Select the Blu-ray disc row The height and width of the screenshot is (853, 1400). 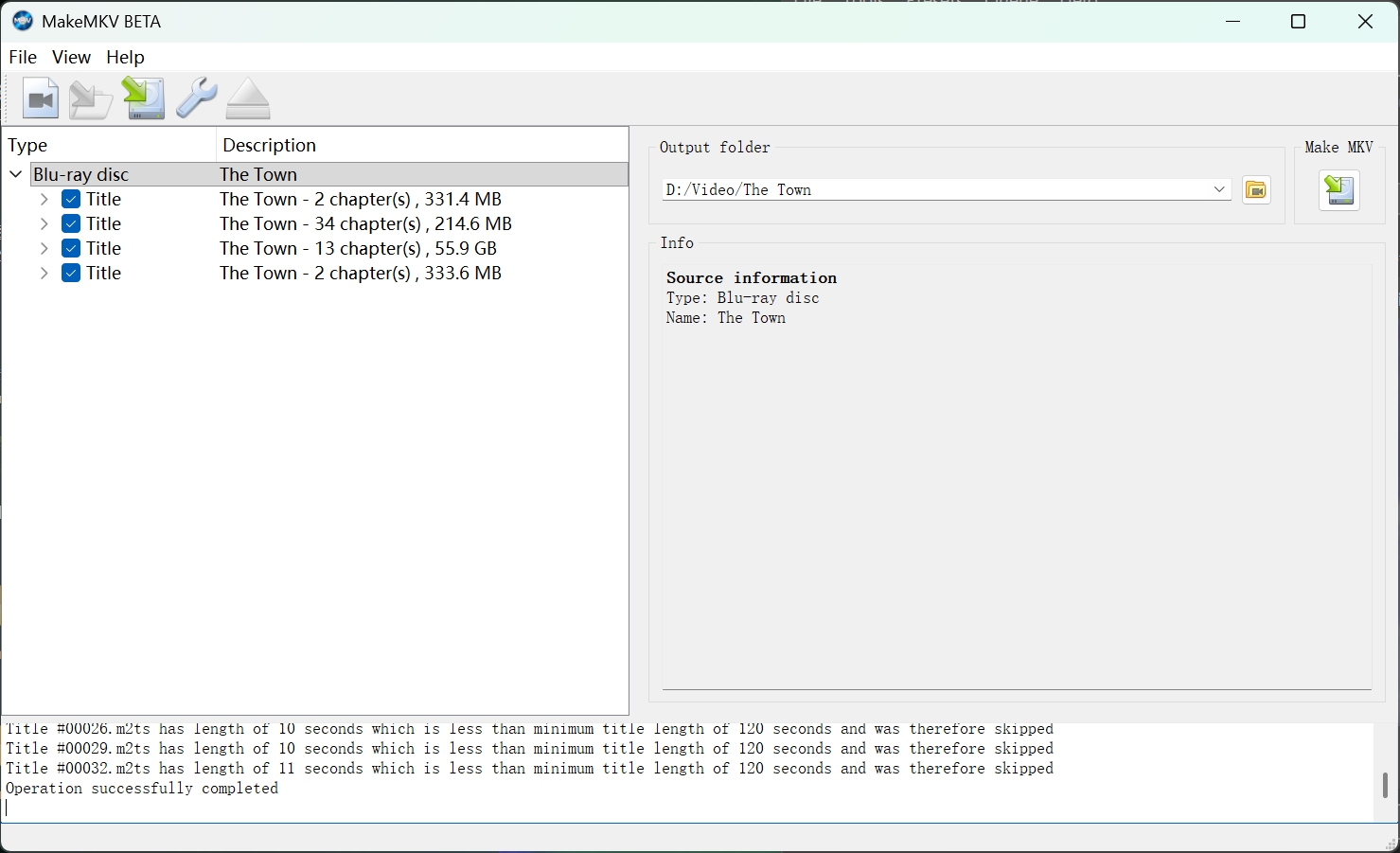pyautogui.click(x=329, y=174)
